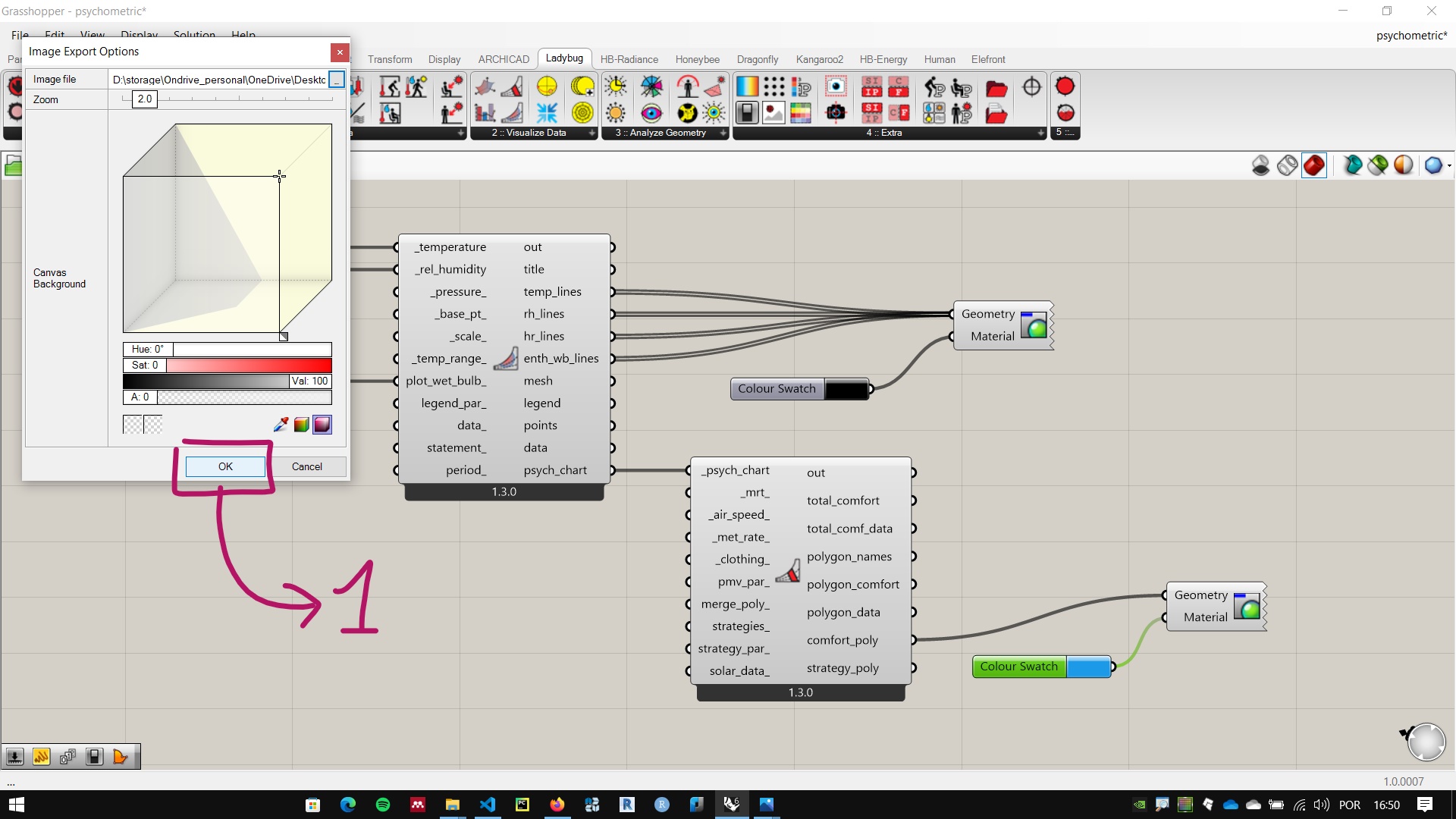Select the top Geometry Material custom preview component
The height and width of the screenshot is (819, 1456).
[x=1003, y=325]
